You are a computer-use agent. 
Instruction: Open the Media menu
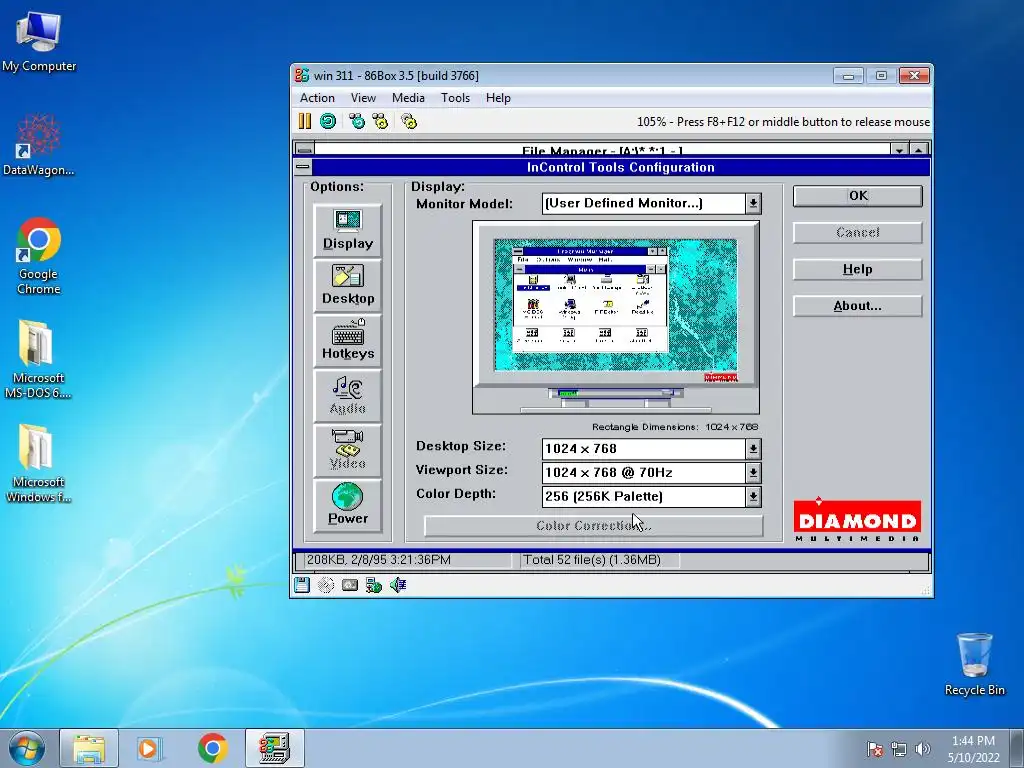click(x=408, y=98)
